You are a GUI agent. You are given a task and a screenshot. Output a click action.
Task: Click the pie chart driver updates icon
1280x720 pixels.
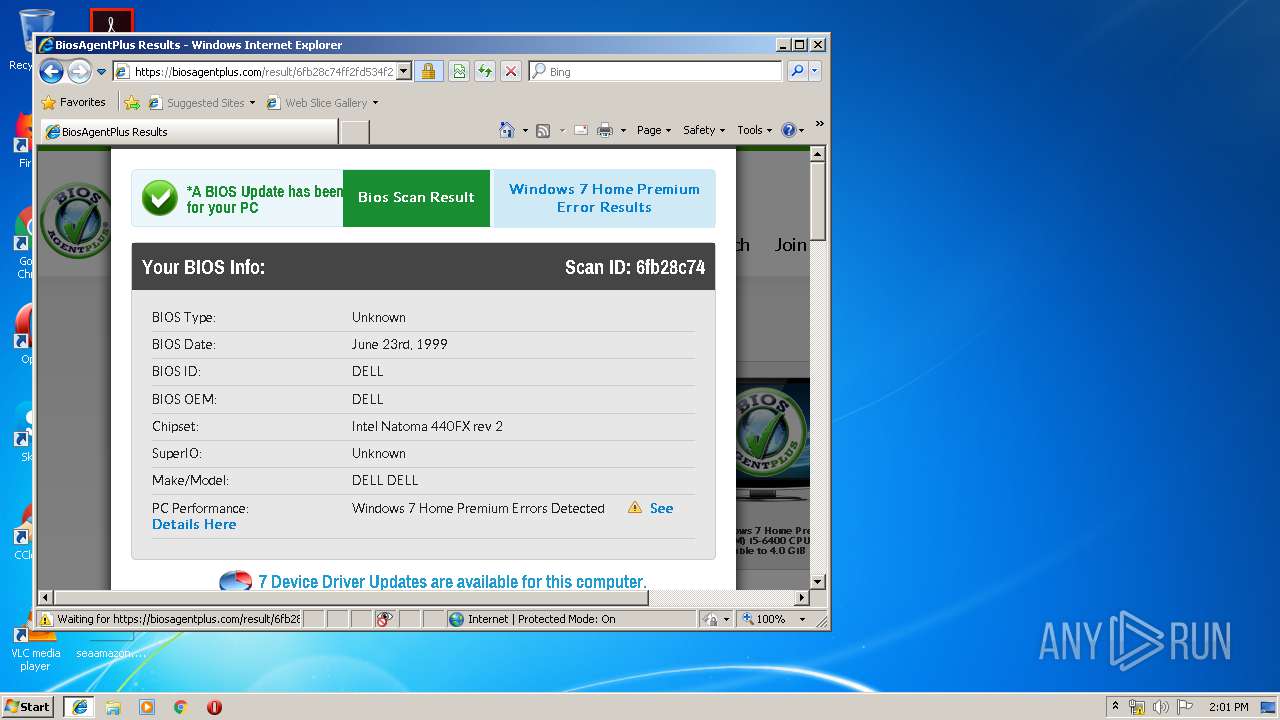235,581
